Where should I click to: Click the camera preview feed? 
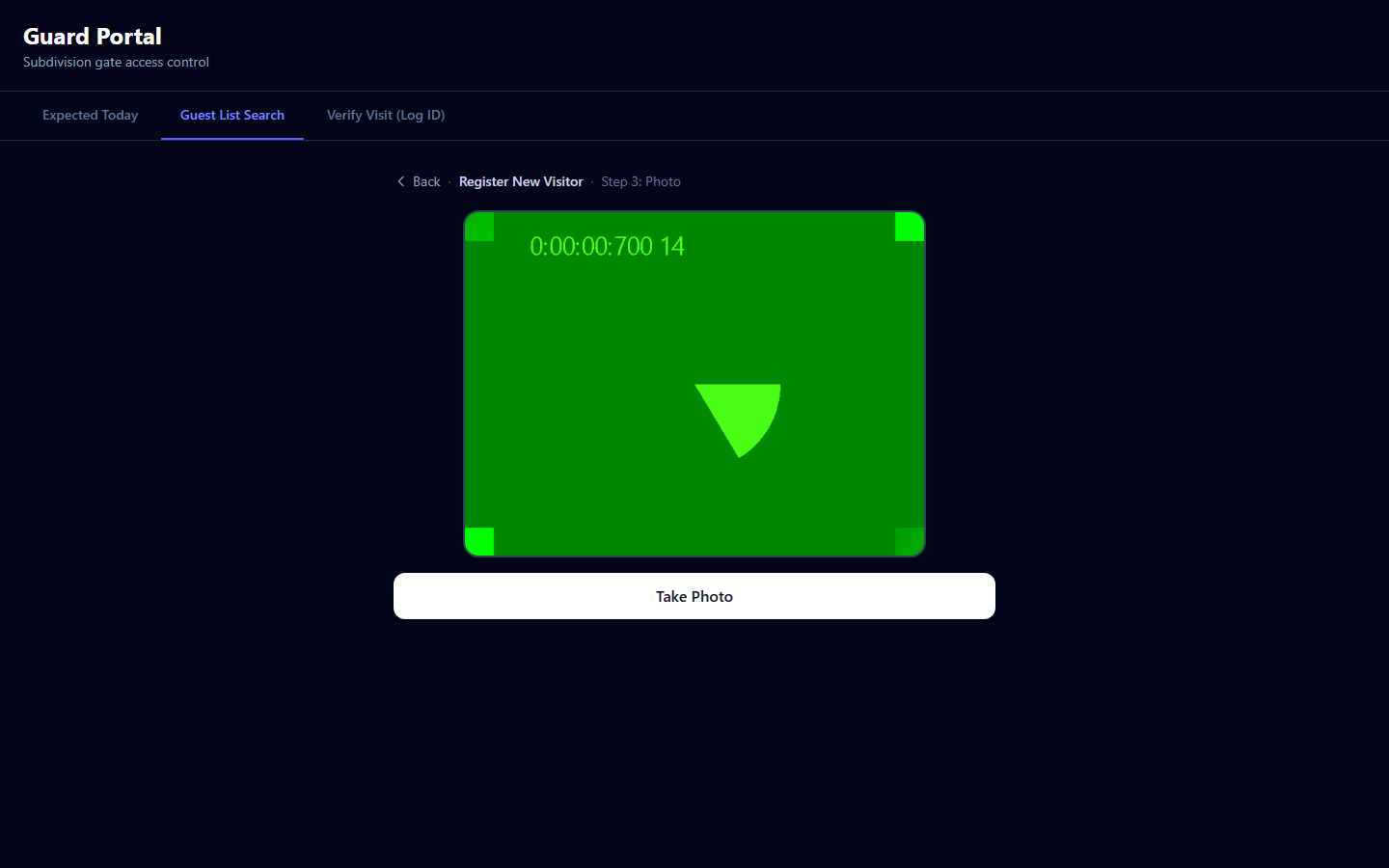[694, 384]
